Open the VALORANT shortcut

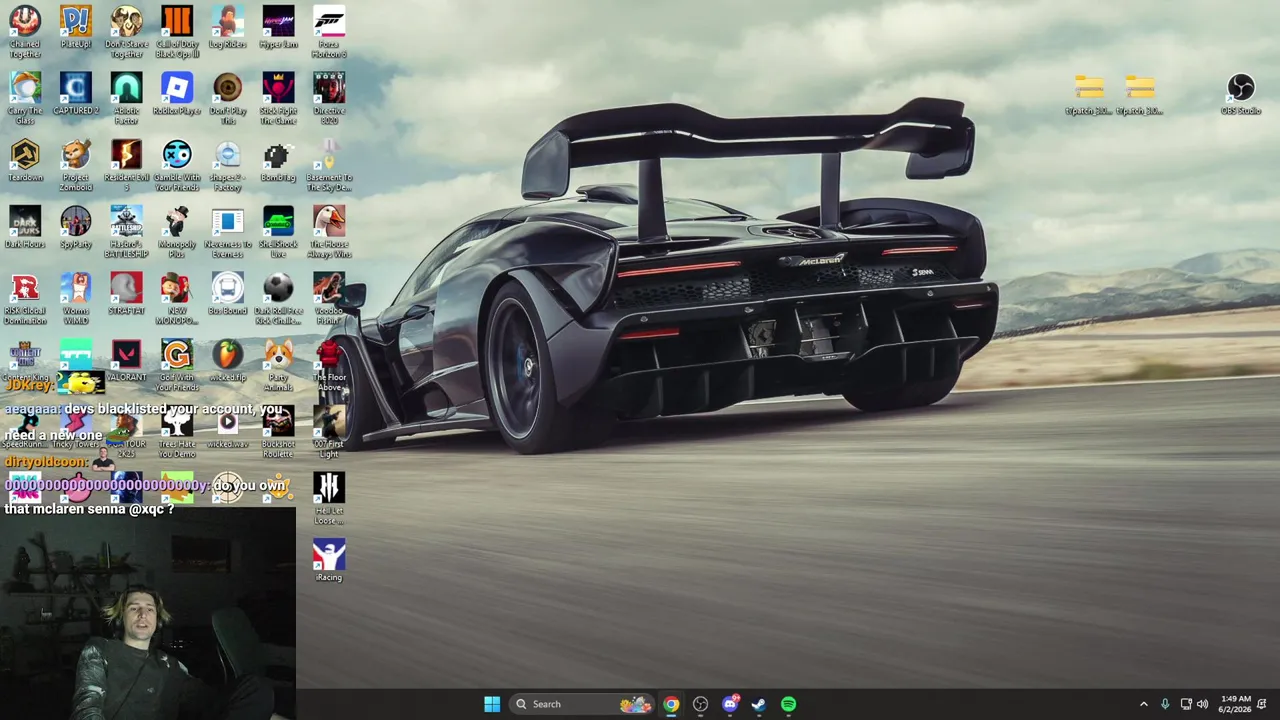pyautogui.click(x=126, y=362)
